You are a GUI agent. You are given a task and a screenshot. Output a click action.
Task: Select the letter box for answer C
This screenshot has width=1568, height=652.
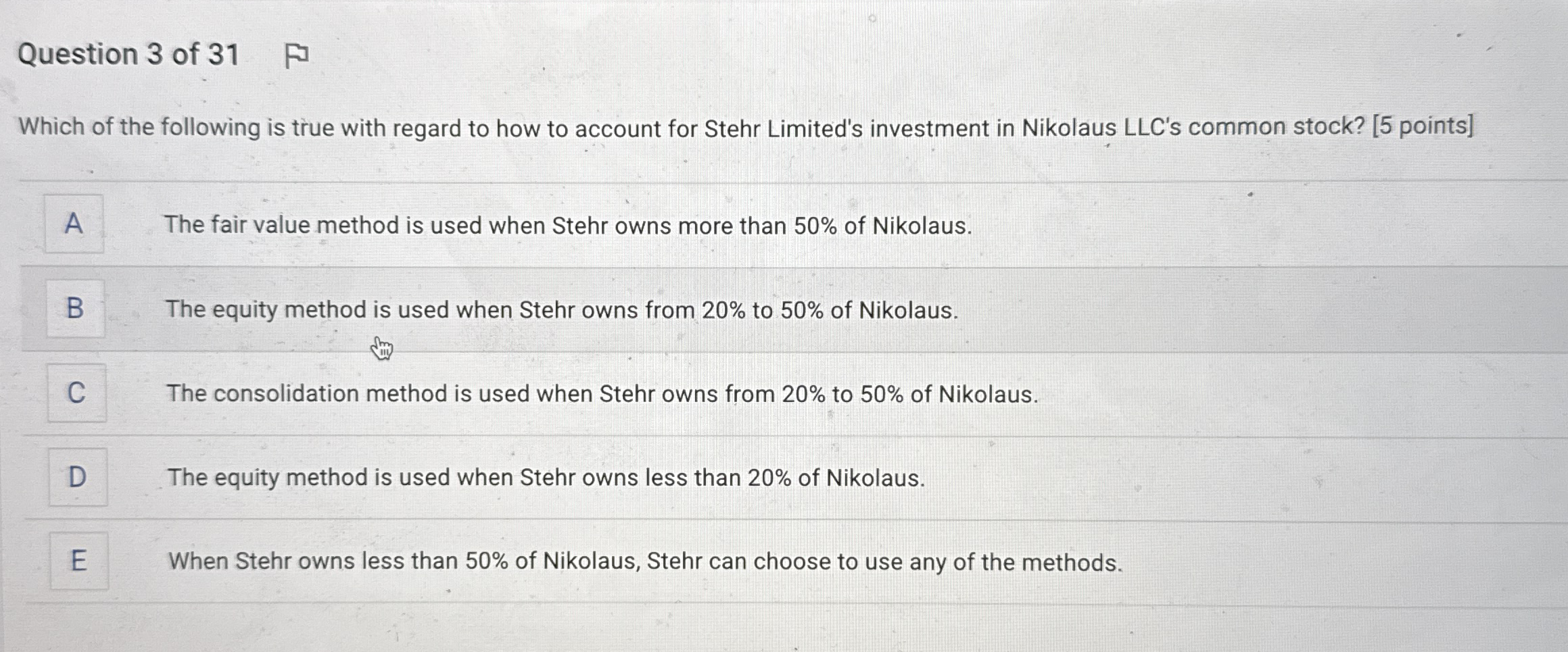(76, 394)
